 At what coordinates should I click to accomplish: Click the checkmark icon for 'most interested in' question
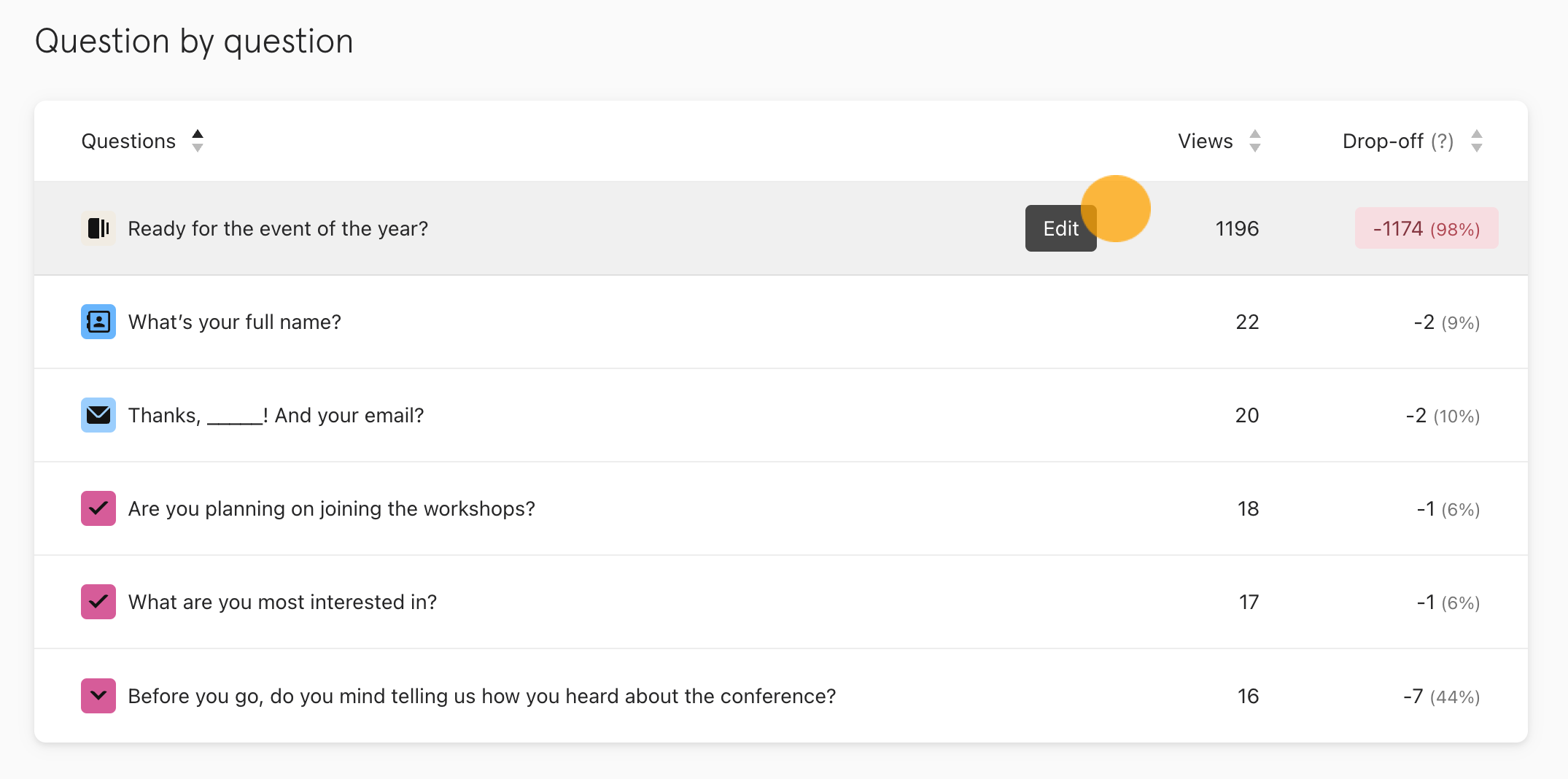98,602
